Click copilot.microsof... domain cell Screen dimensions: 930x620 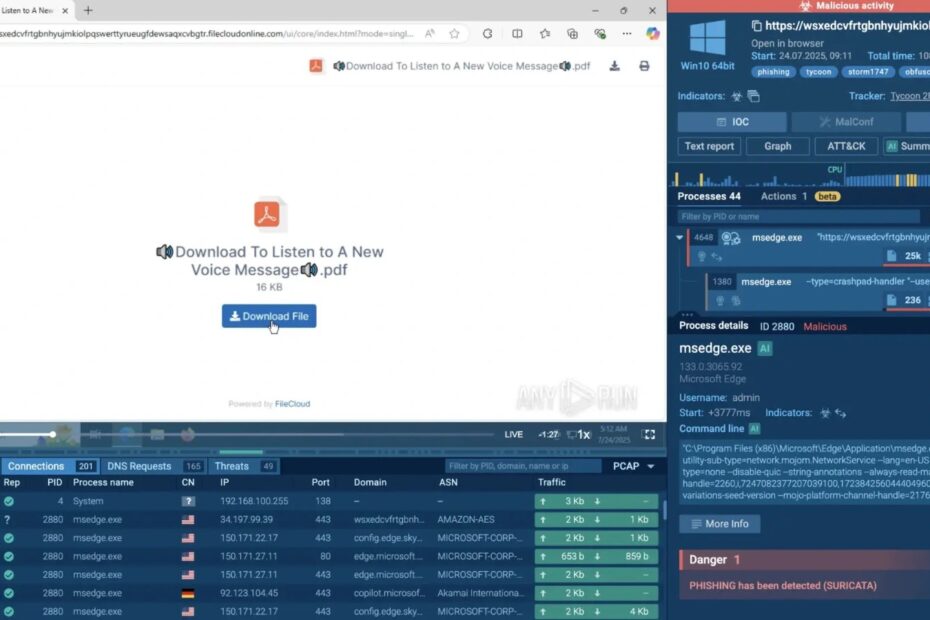[x=389, y=593]
